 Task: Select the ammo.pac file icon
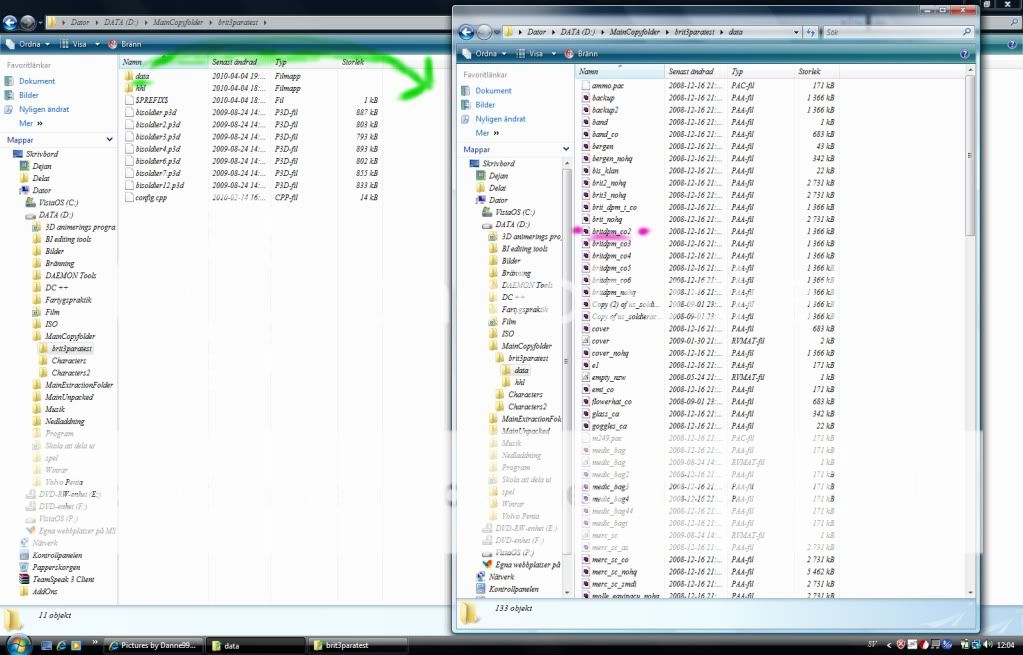click(x=585, y=86)
